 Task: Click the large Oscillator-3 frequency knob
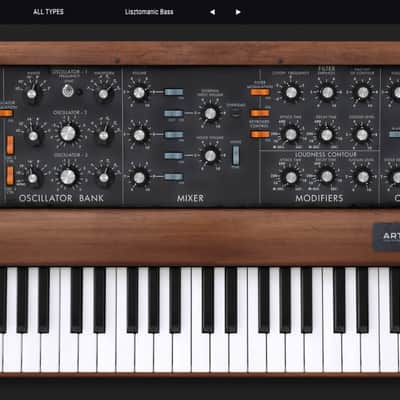[68, 176]
